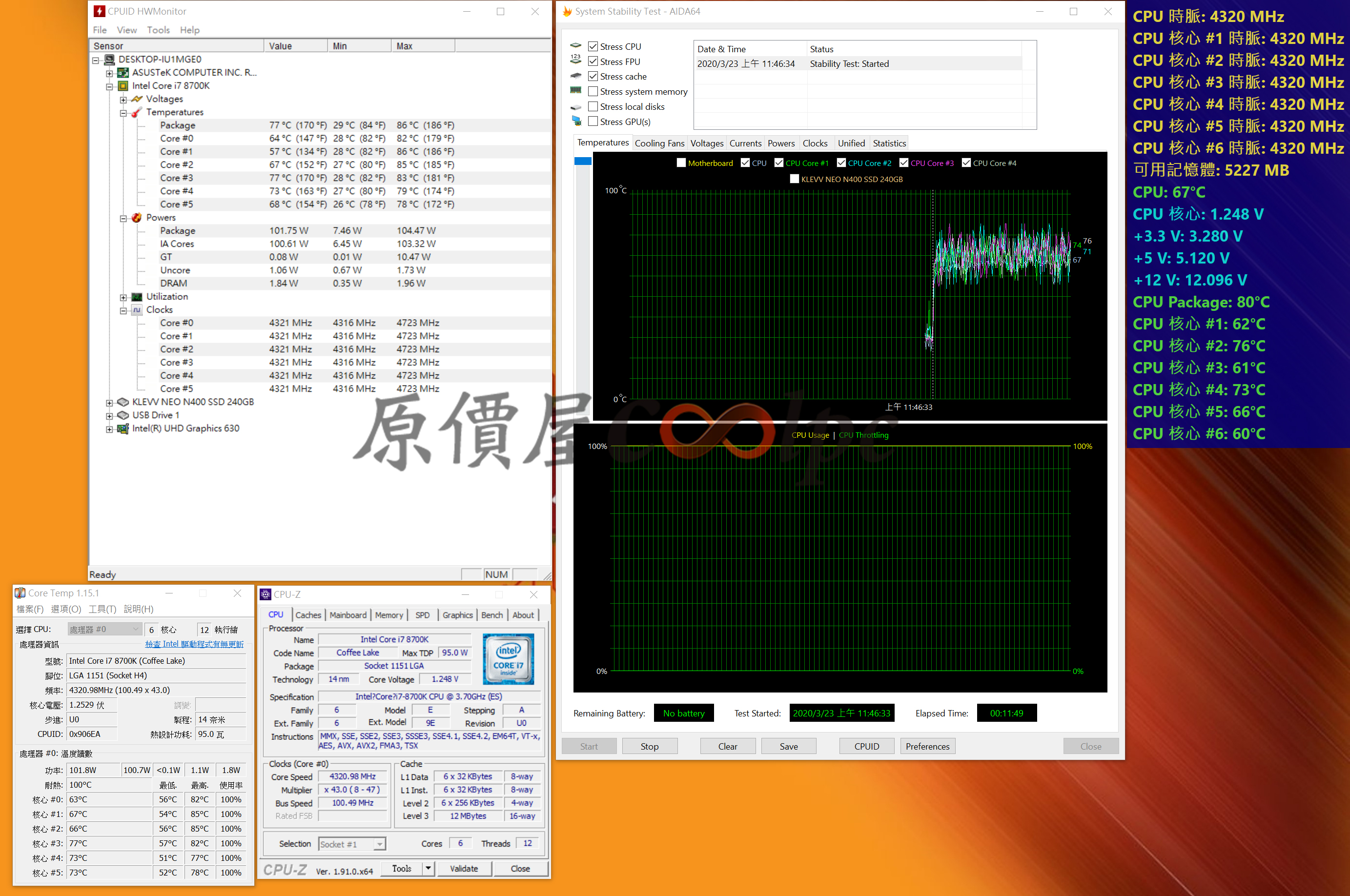The image size is (1350, 896).
Task: Click the Core Speed value field in CPU-Z
Action: tap(352, 776)
